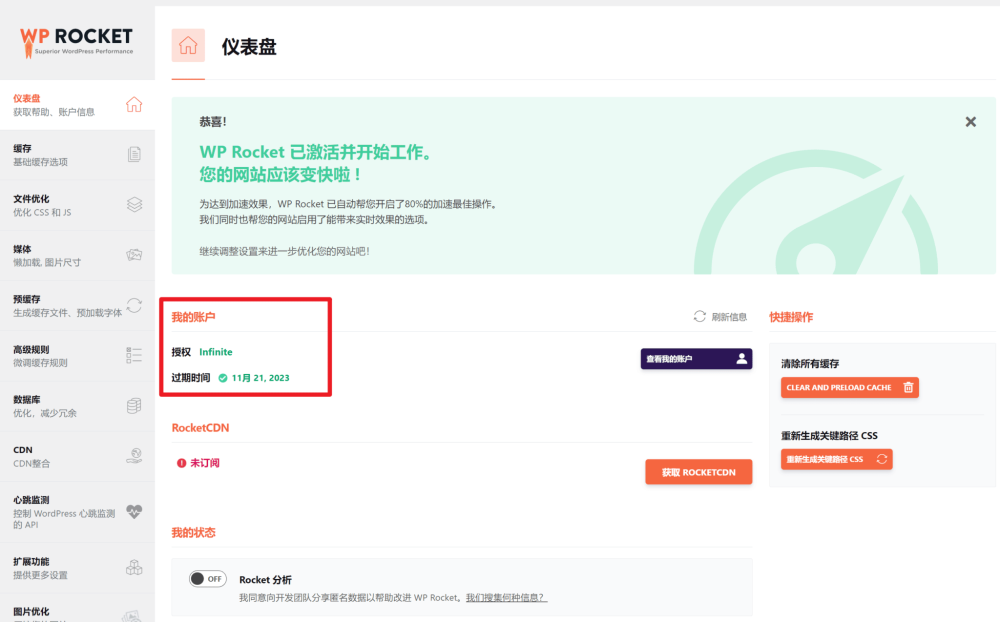Click the 重新生成关键路径 CSS orange button
Screen dimensions: 1000x622
836,459
